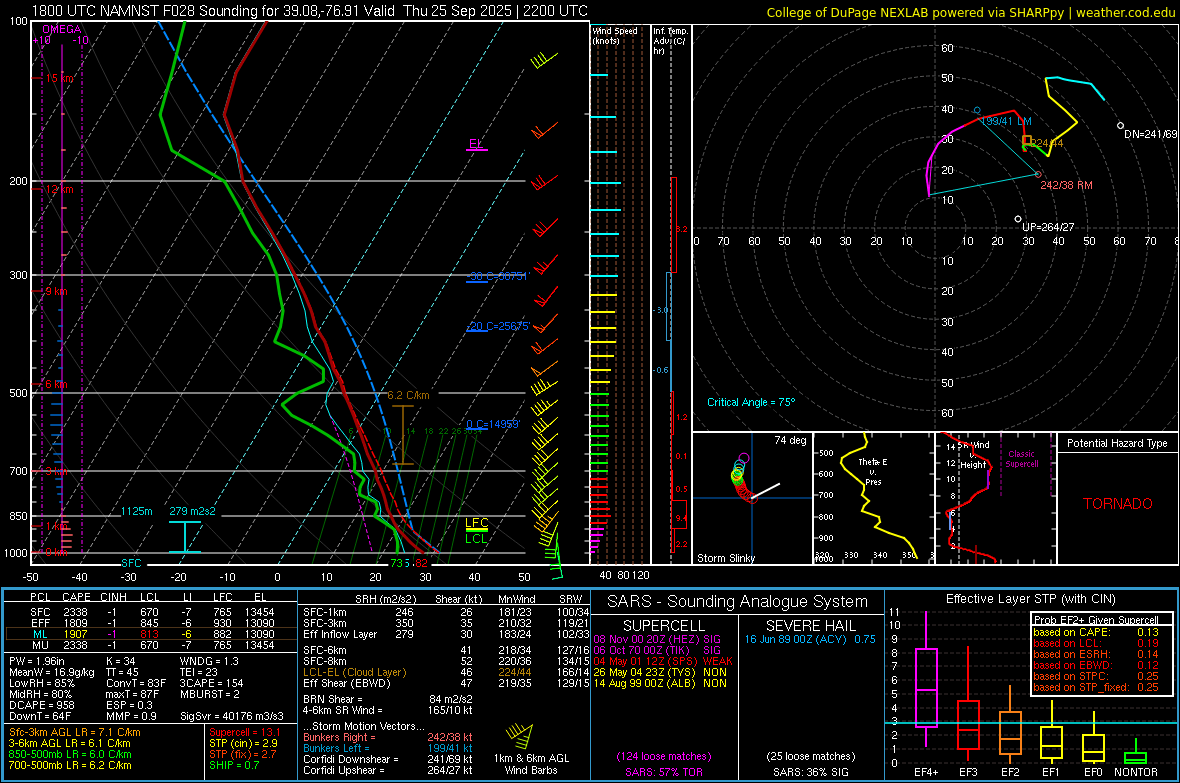Click 'STP (cin) = 2.9' index
Screen dimensions: 1180x783
(x=243, y=743)
